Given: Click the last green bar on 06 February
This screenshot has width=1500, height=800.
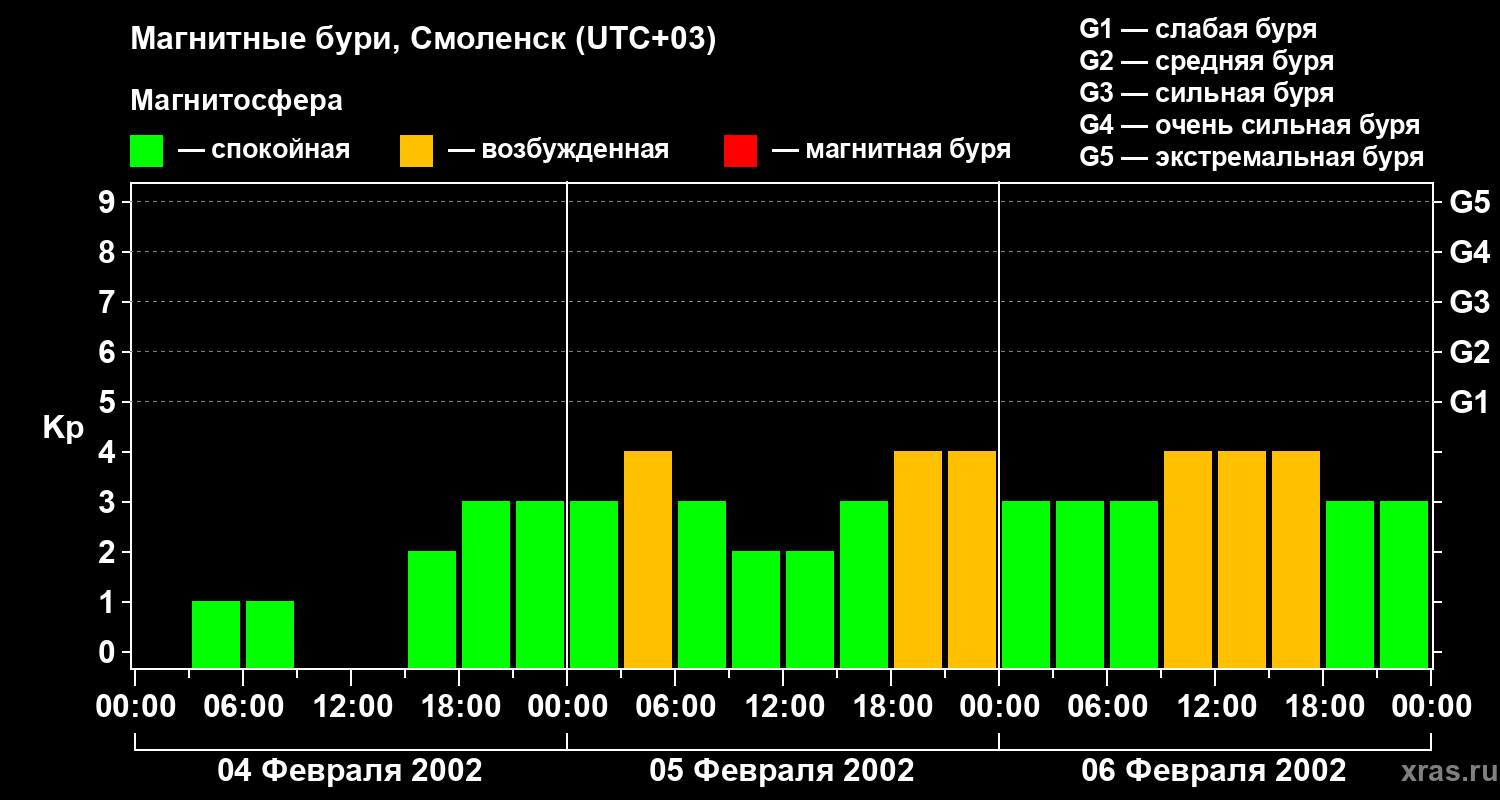Looking at the screenshot, I should pyautogui.click(x=1404, y=585).
